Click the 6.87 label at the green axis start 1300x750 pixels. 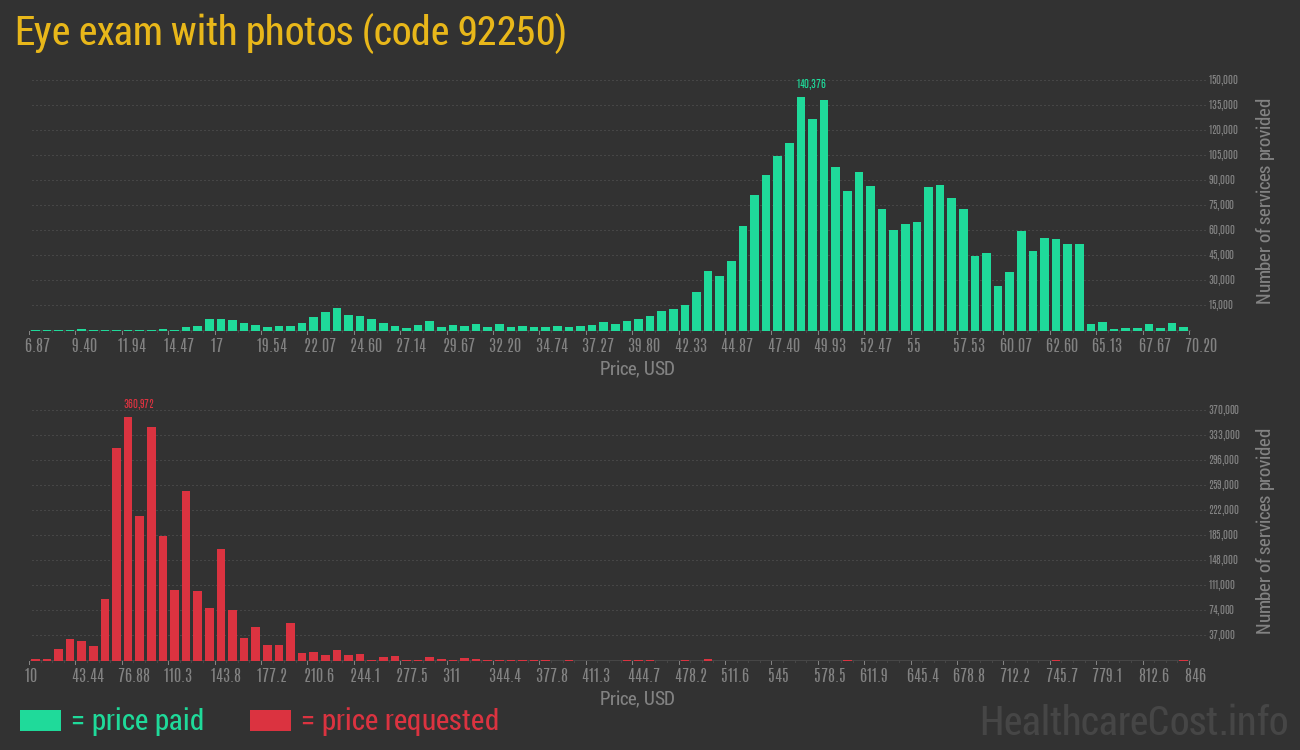coord(37,346)
